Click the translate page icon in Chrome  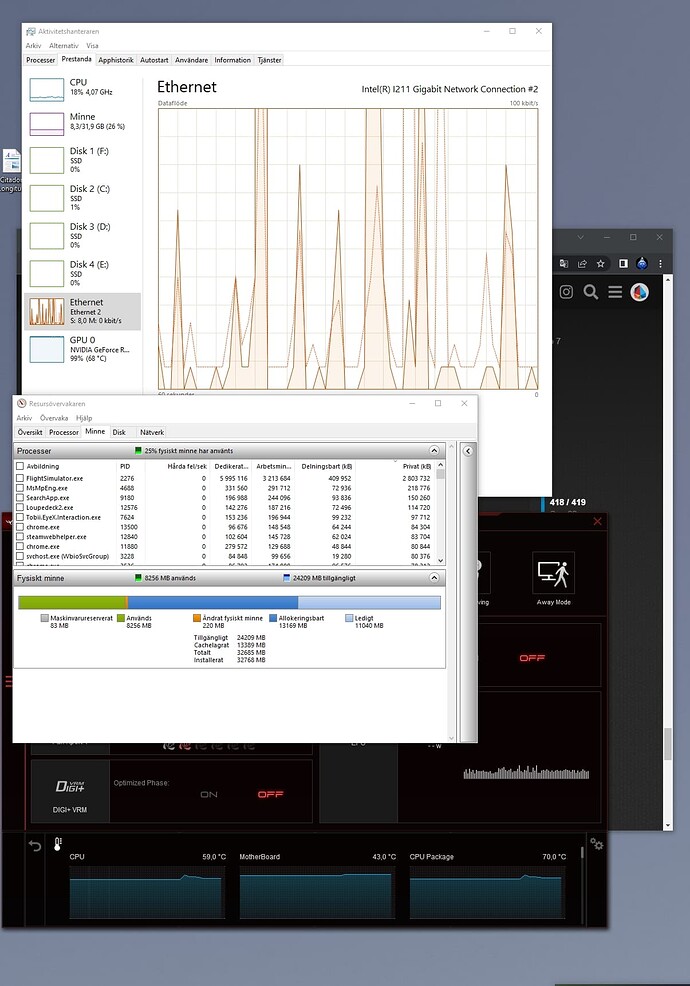point(564,263)
